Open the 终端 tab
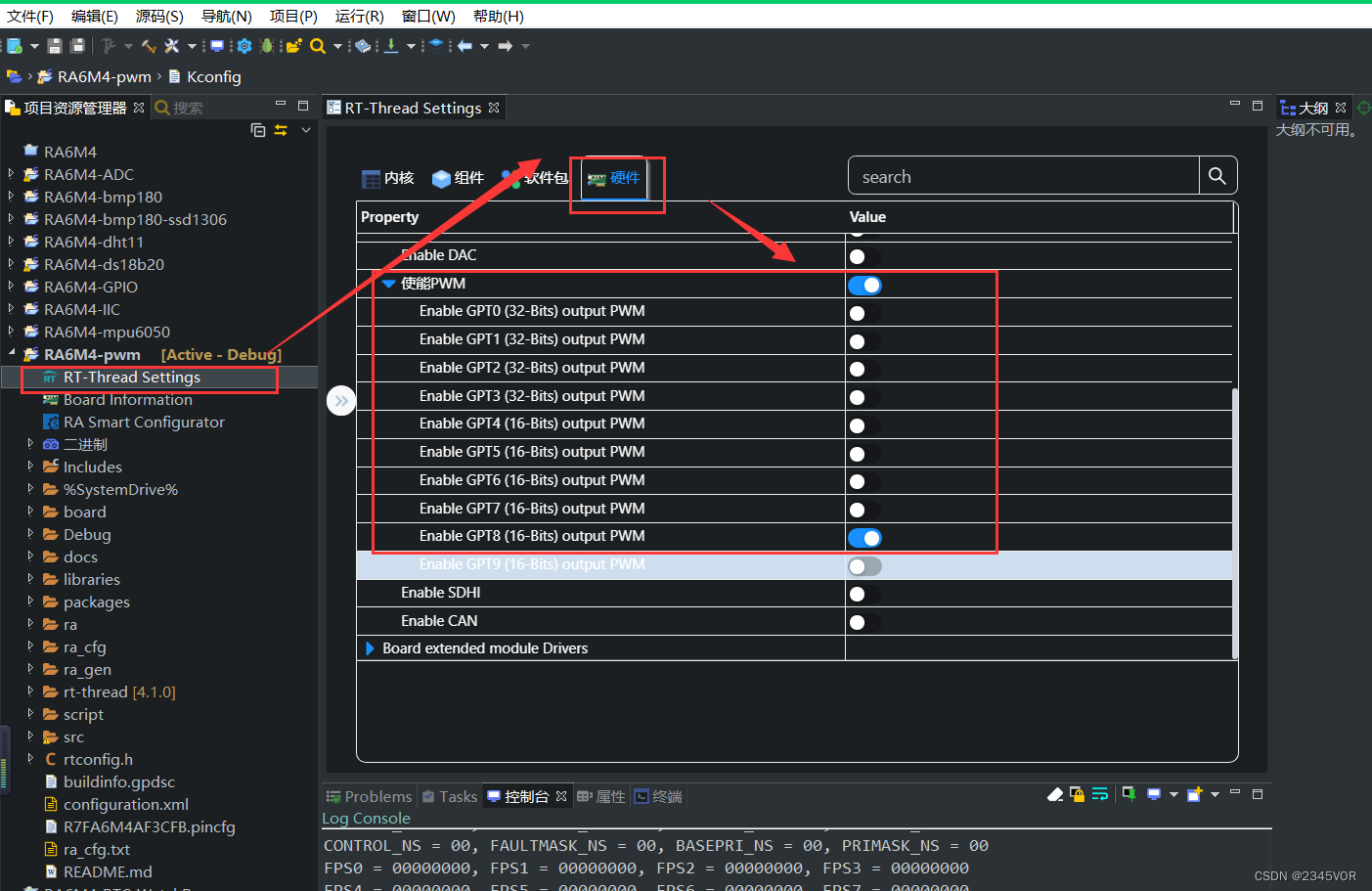 click(658, 796)
